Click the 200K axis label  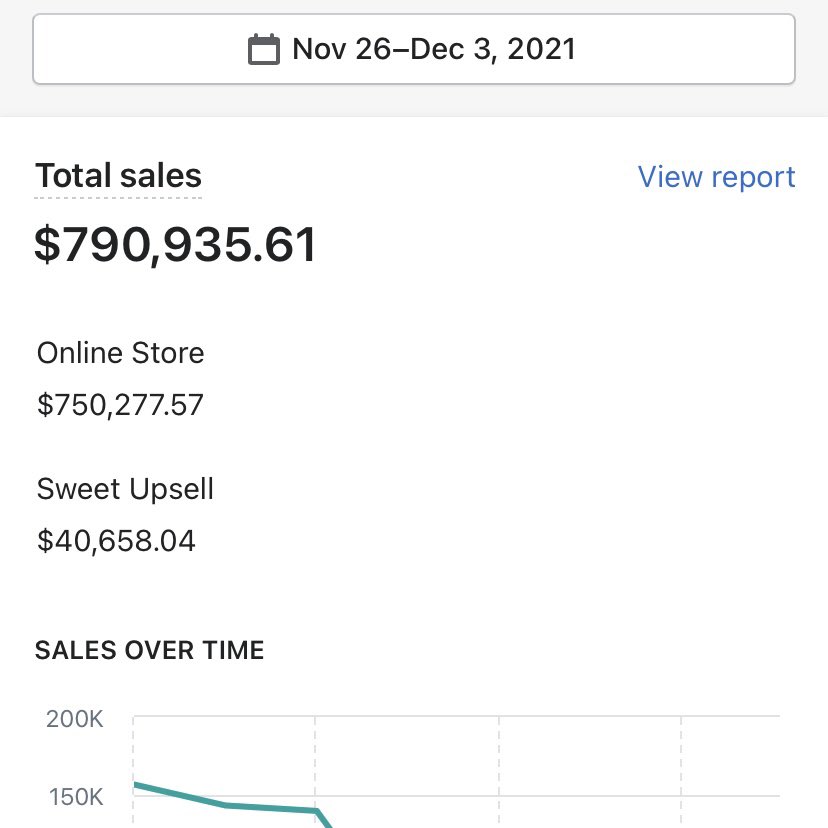75,718
